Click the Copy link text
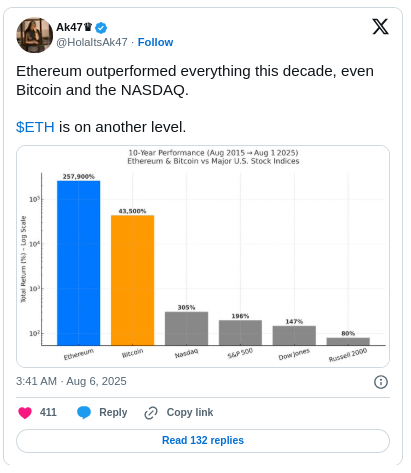Viewport: 411px width, 473px height. pyautogui.click(x=190, y=412)
